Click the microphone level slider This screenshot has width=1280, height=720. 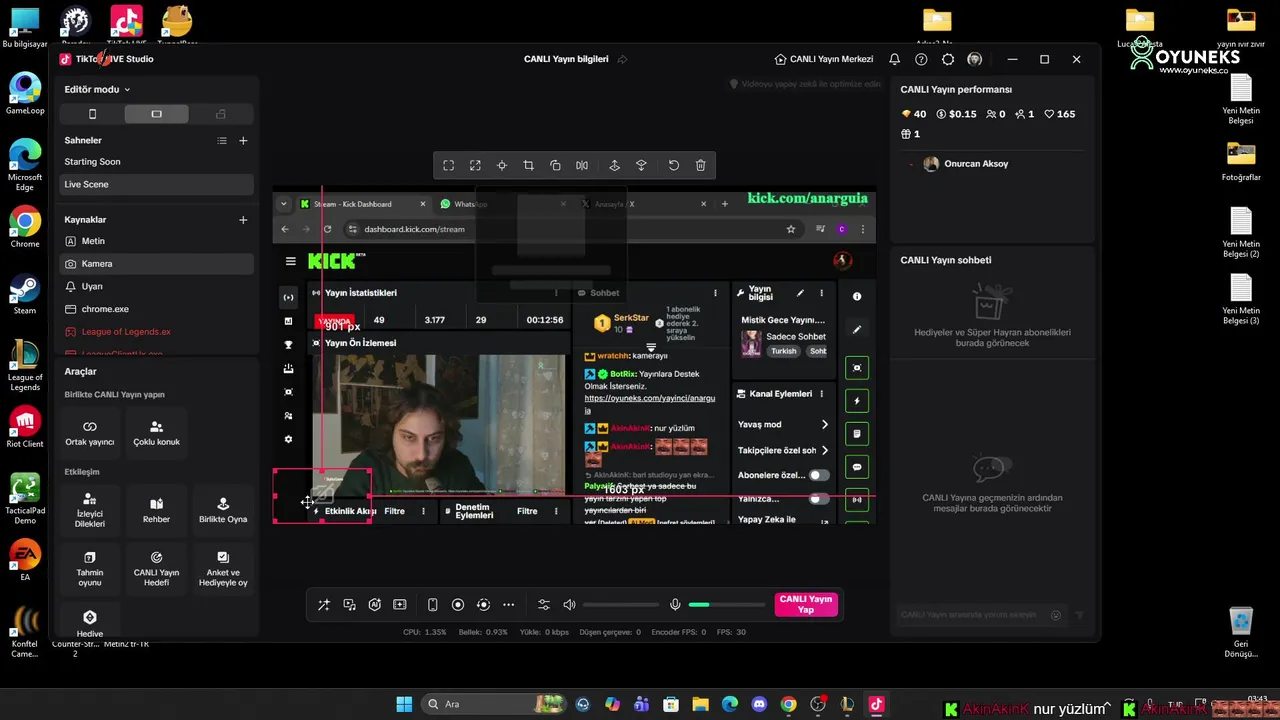[727, 605]
